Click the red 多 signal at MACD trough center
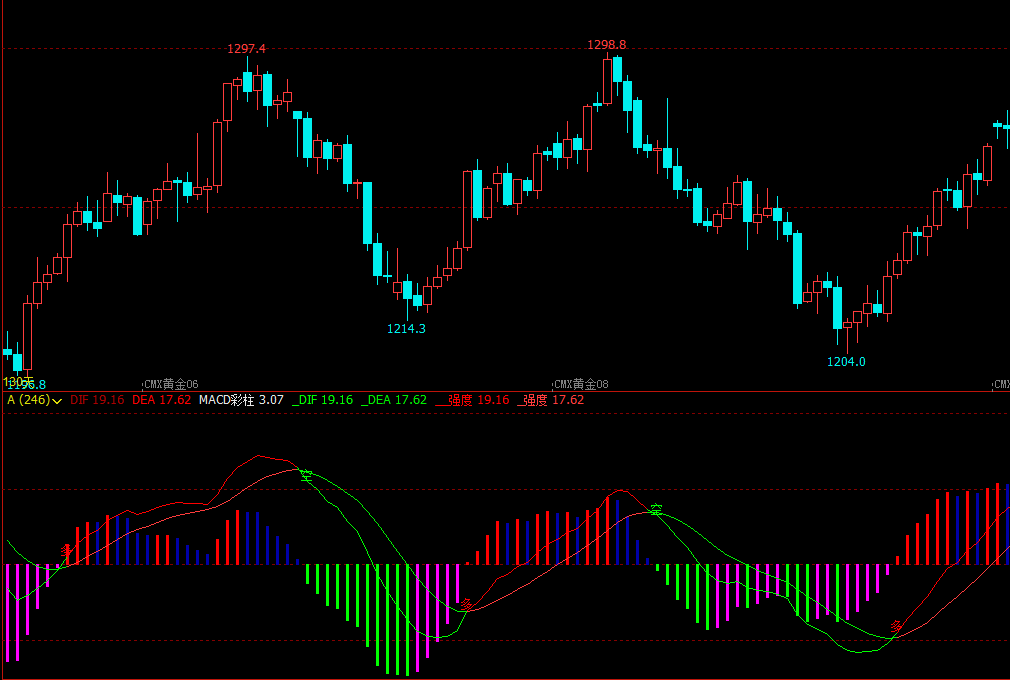 [x=467, y=605]
